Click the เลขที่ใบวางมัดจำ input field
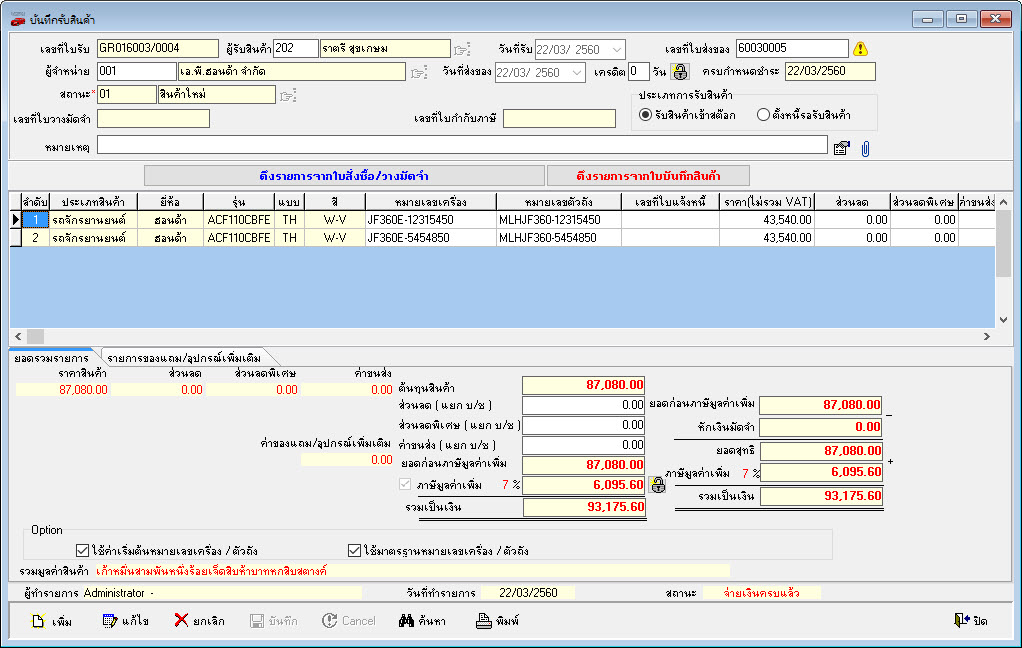Image resolution: width=1022 pixels, height=648 pixels. (x=153, y=118)
